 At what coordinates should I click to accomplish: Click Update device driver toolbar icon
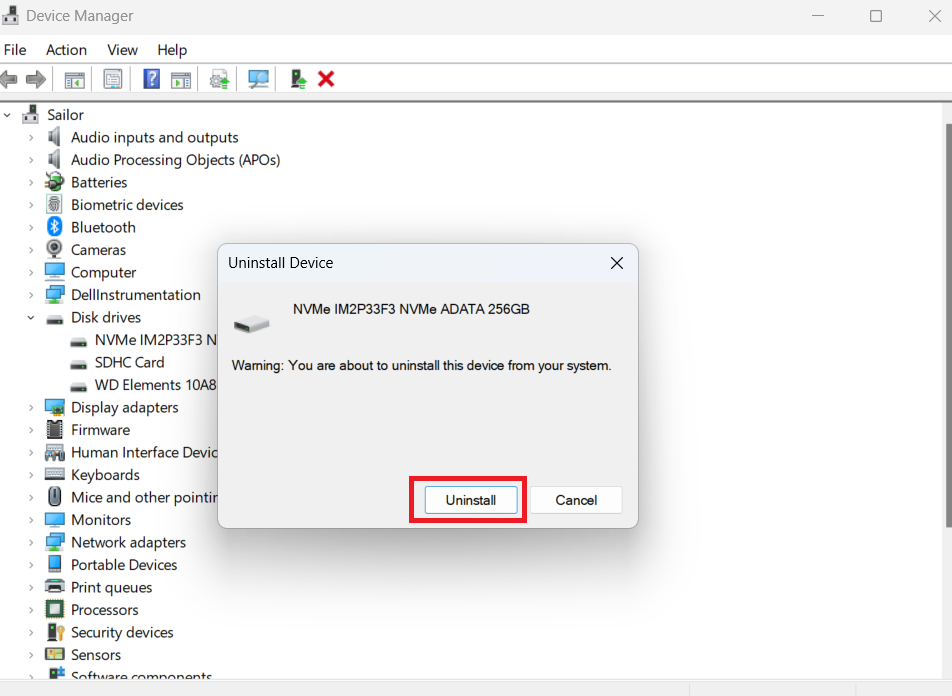pyautogui.click(x=219, y=80)
